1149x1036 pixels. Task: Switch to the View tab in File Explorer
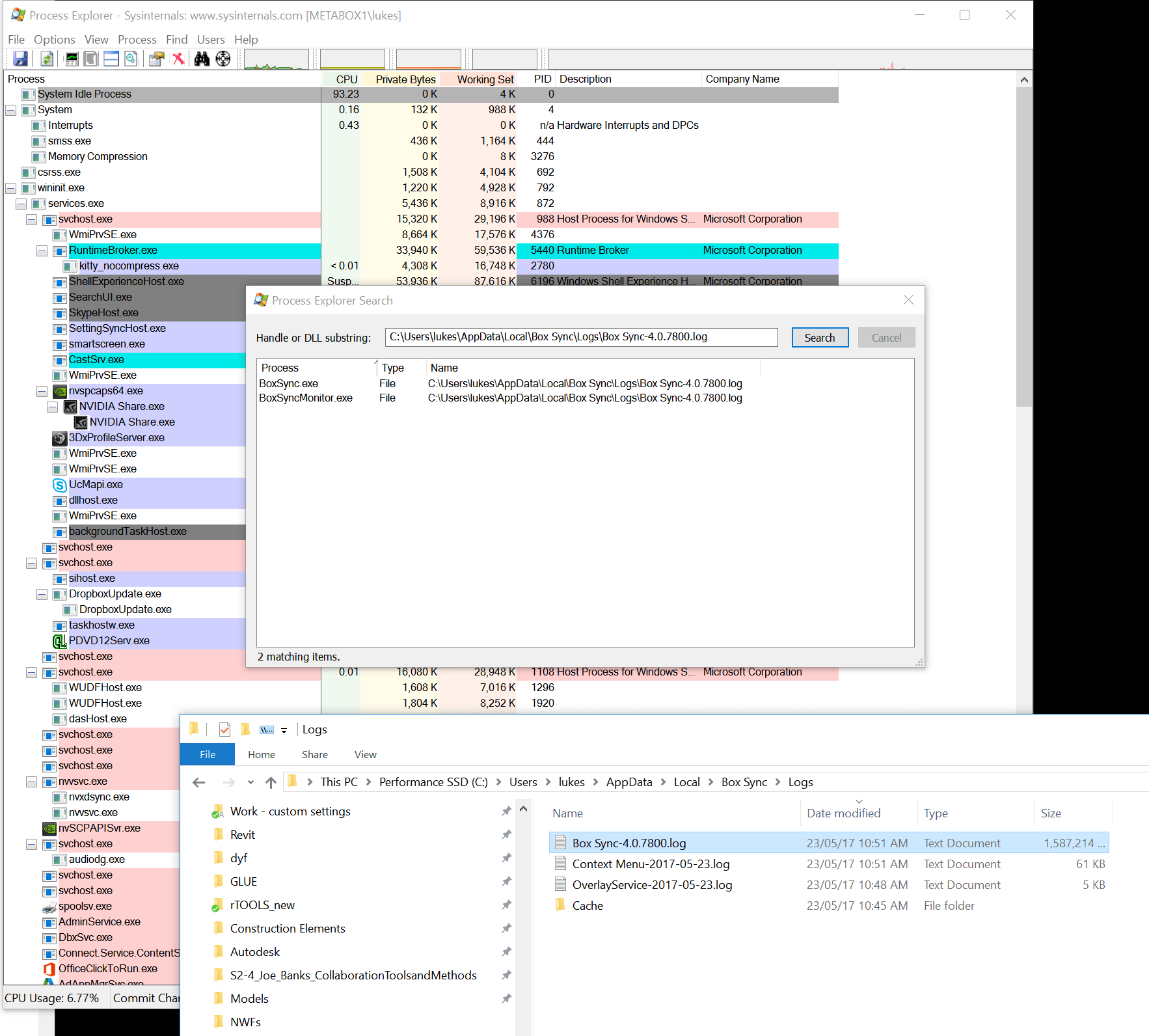click(x=365, y=754)
